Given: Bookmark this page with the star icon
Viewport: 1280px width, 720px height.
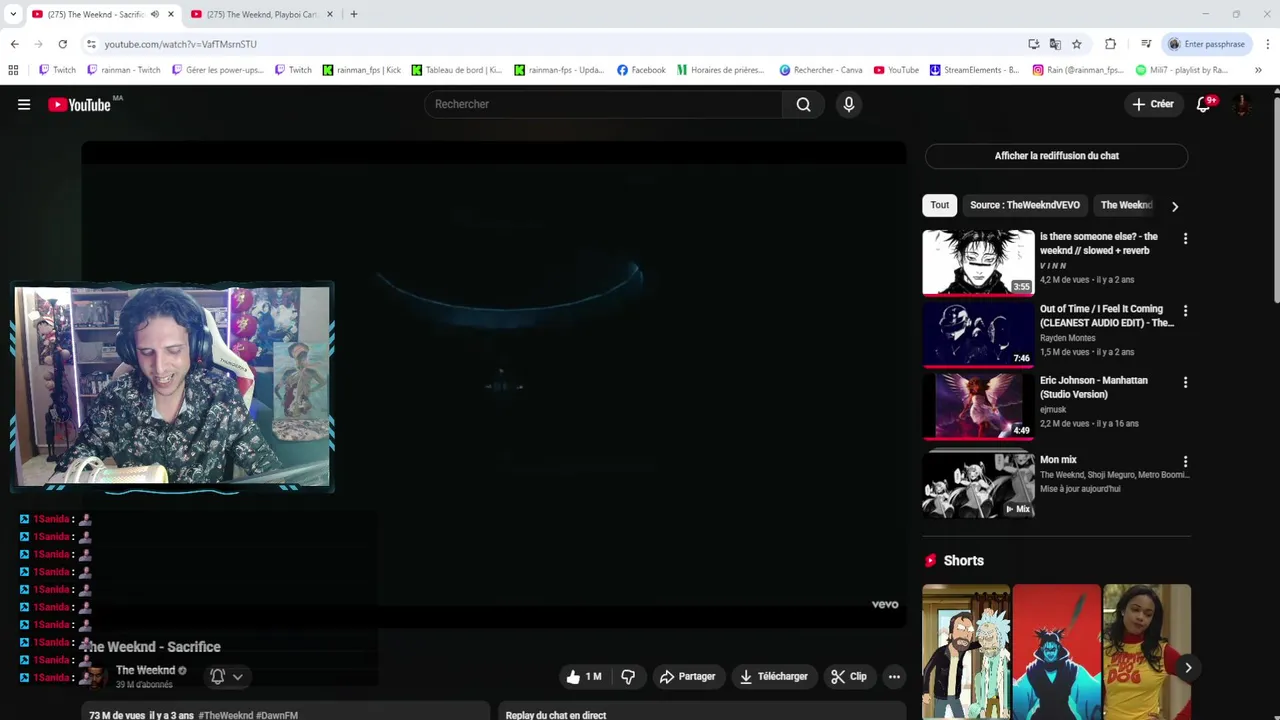Looking at the screenshot, I should pyautogui.click(x=1077, y=44).
